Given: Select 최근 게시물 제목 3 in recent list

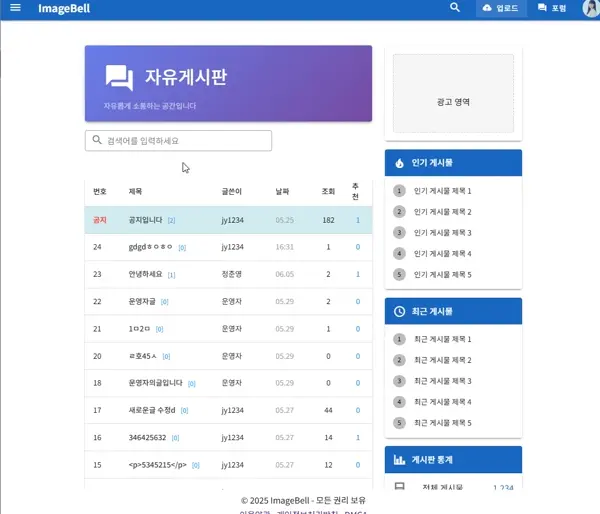Looking at the screenshot, I should point(442,381).
